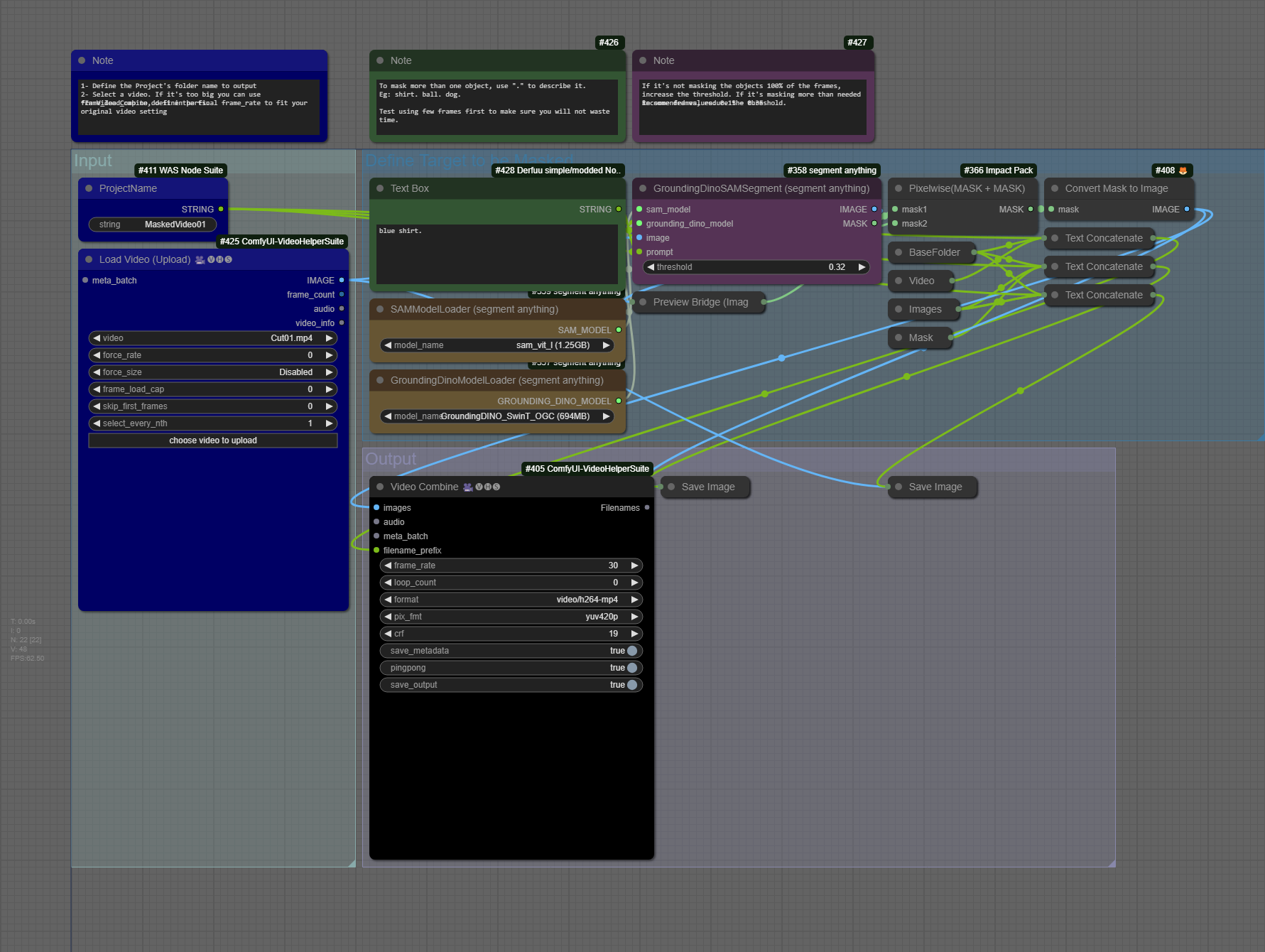Viewport: 1265px width, 952px height.
Task: Click the fox badge icon on node #408
Action: click(1183, 171)
